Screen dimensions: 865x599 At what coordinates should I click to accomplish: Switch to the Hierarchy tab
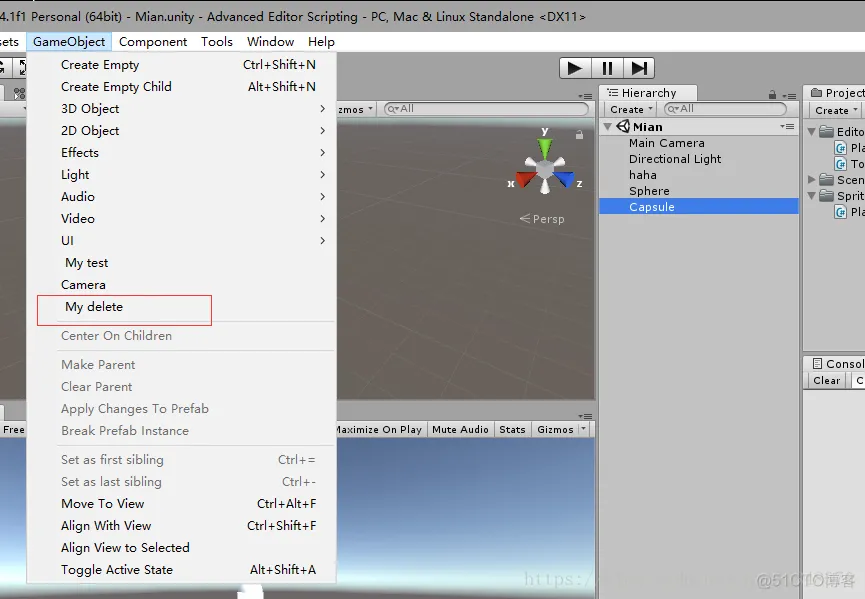648,93
